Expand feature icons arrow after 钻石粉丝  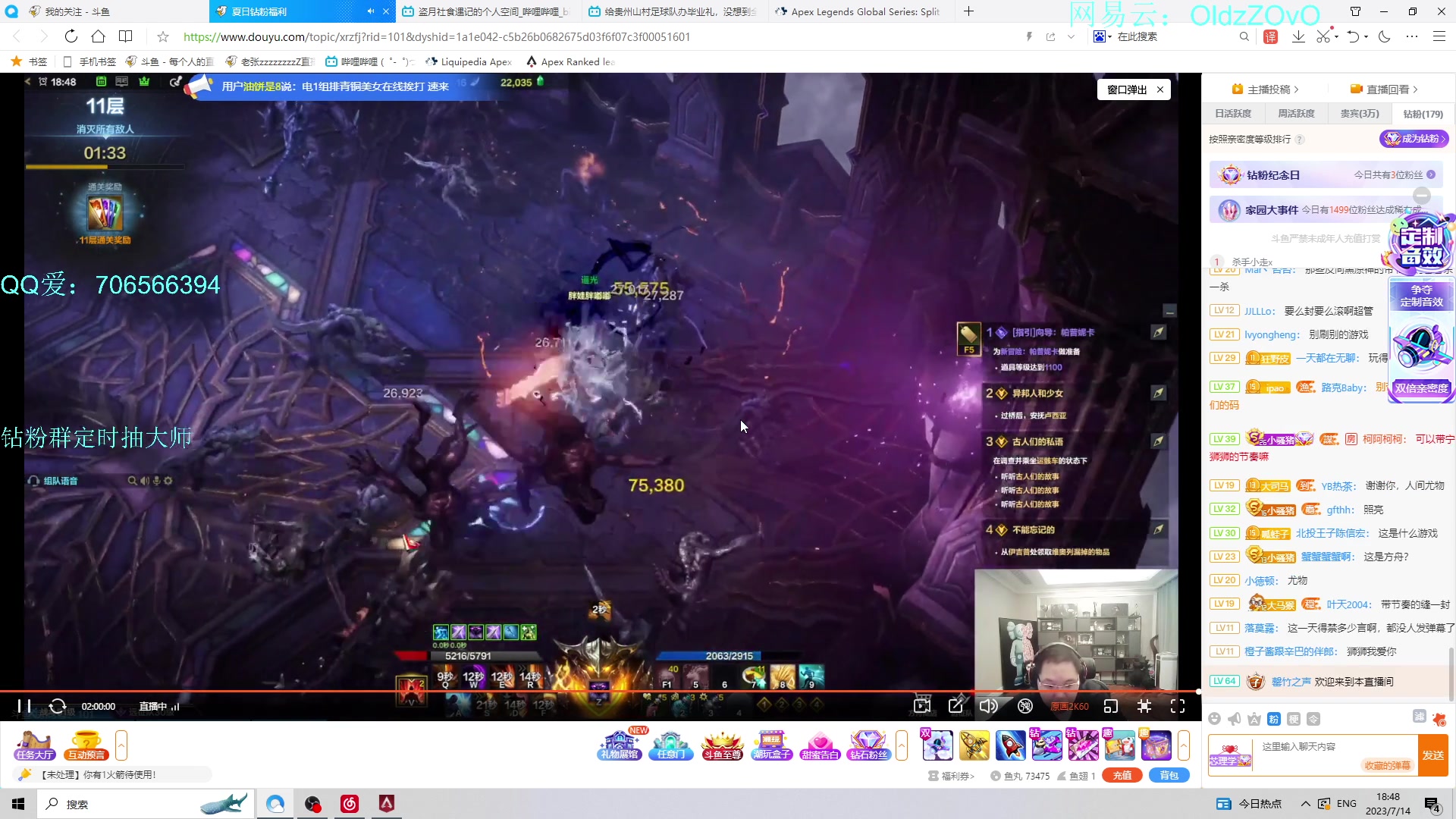[x=902, y=745]
